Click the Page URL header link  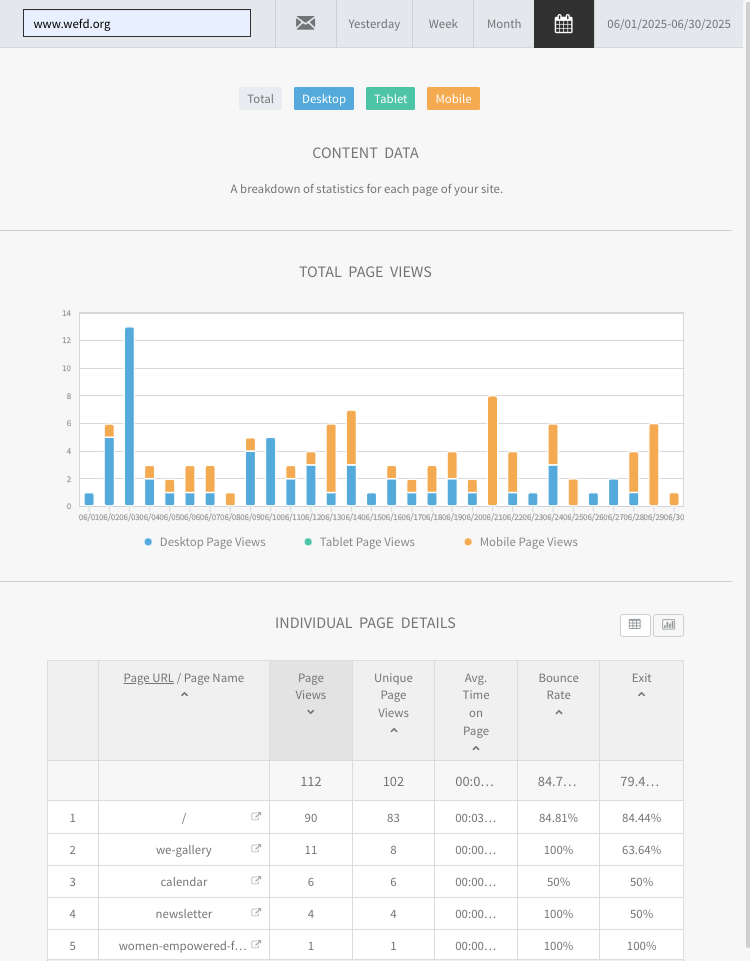(x=148, y=678)
